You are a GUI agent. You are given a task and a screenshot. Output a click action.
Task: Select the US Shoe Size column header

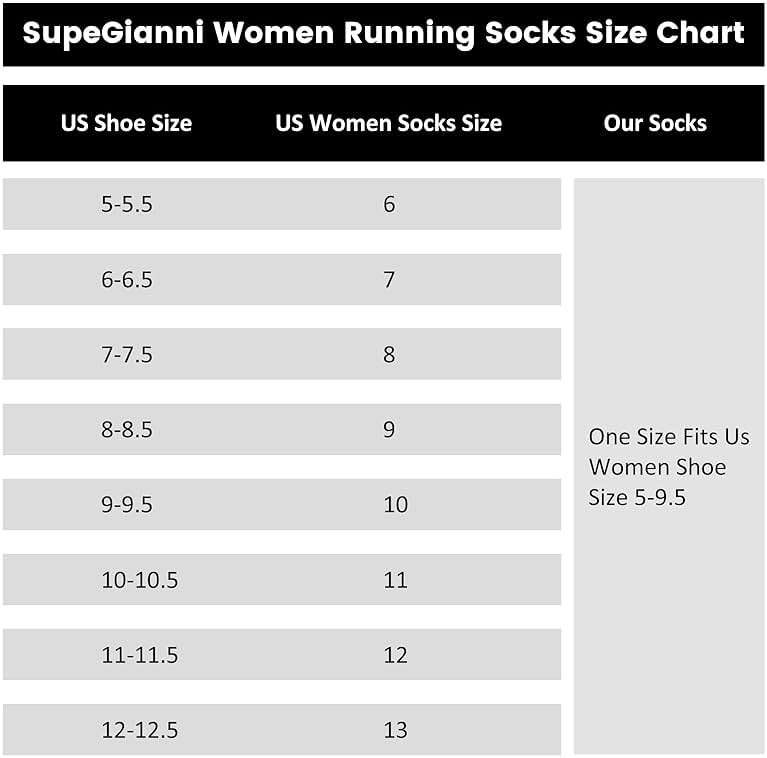126,124
